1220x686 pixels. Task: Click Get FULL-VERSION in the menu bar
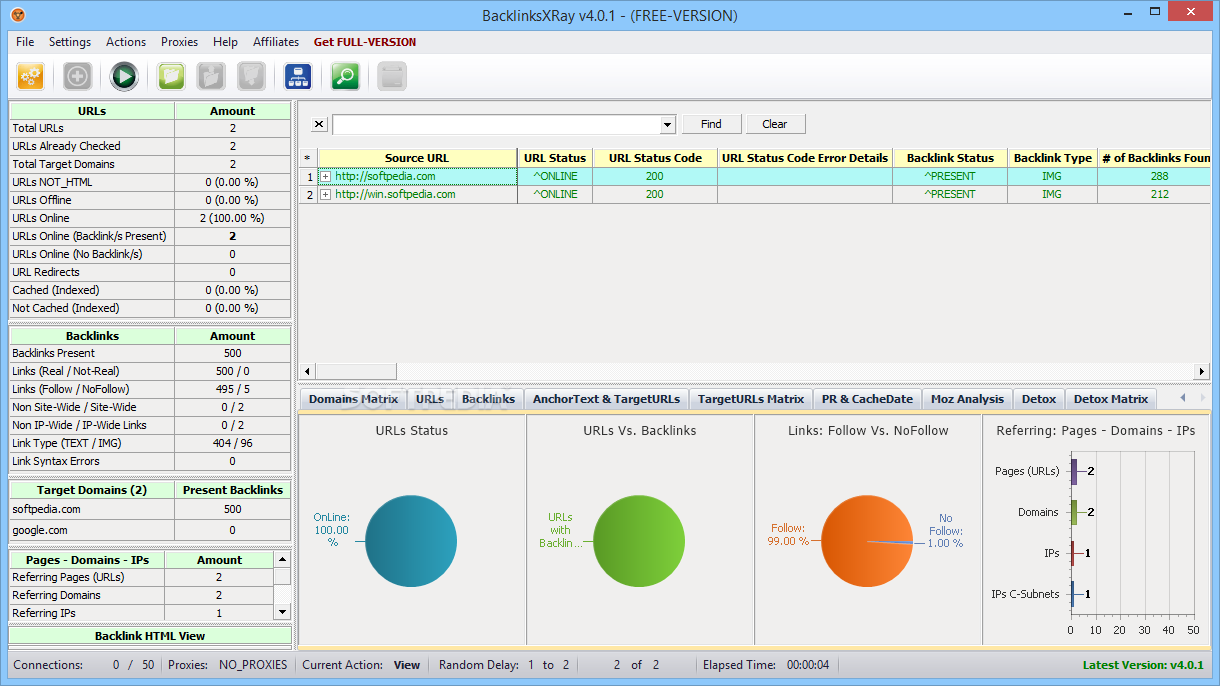(365, 42)
